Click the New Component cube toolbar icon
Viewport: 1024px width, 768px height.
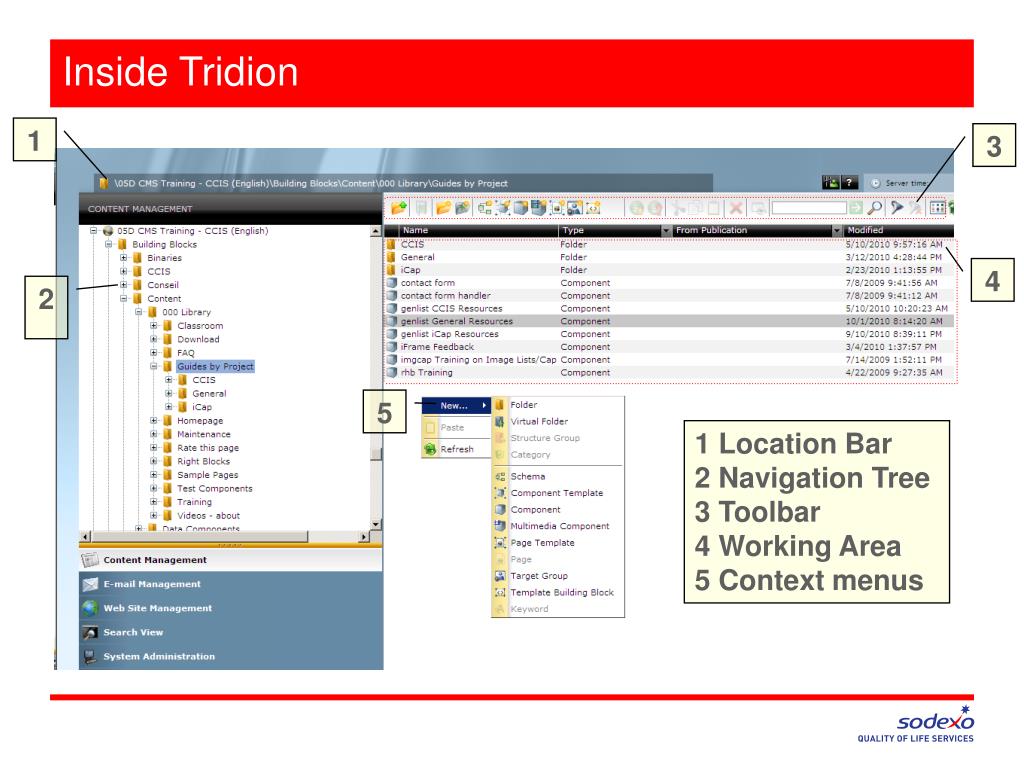520,208
